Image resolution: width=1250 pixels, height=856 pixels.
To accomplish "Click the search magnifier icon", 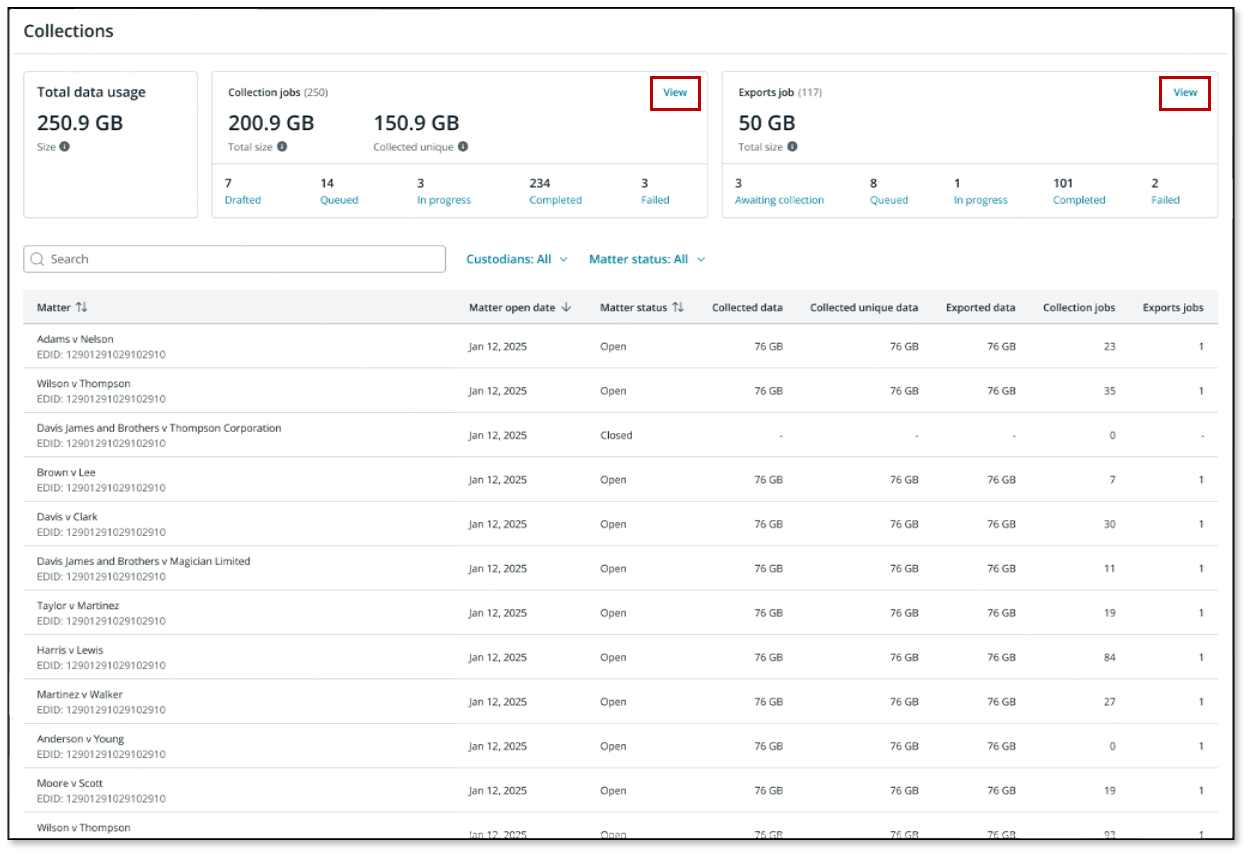I will click(37, 259).
